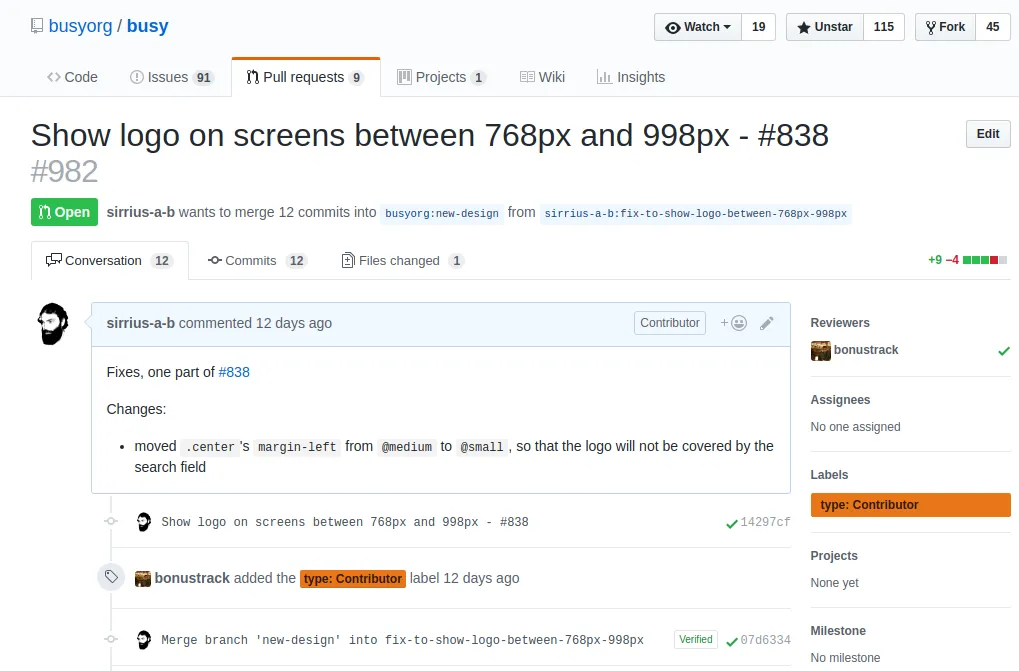
Task: Open the busy repository link
Action: pos(148,26)
